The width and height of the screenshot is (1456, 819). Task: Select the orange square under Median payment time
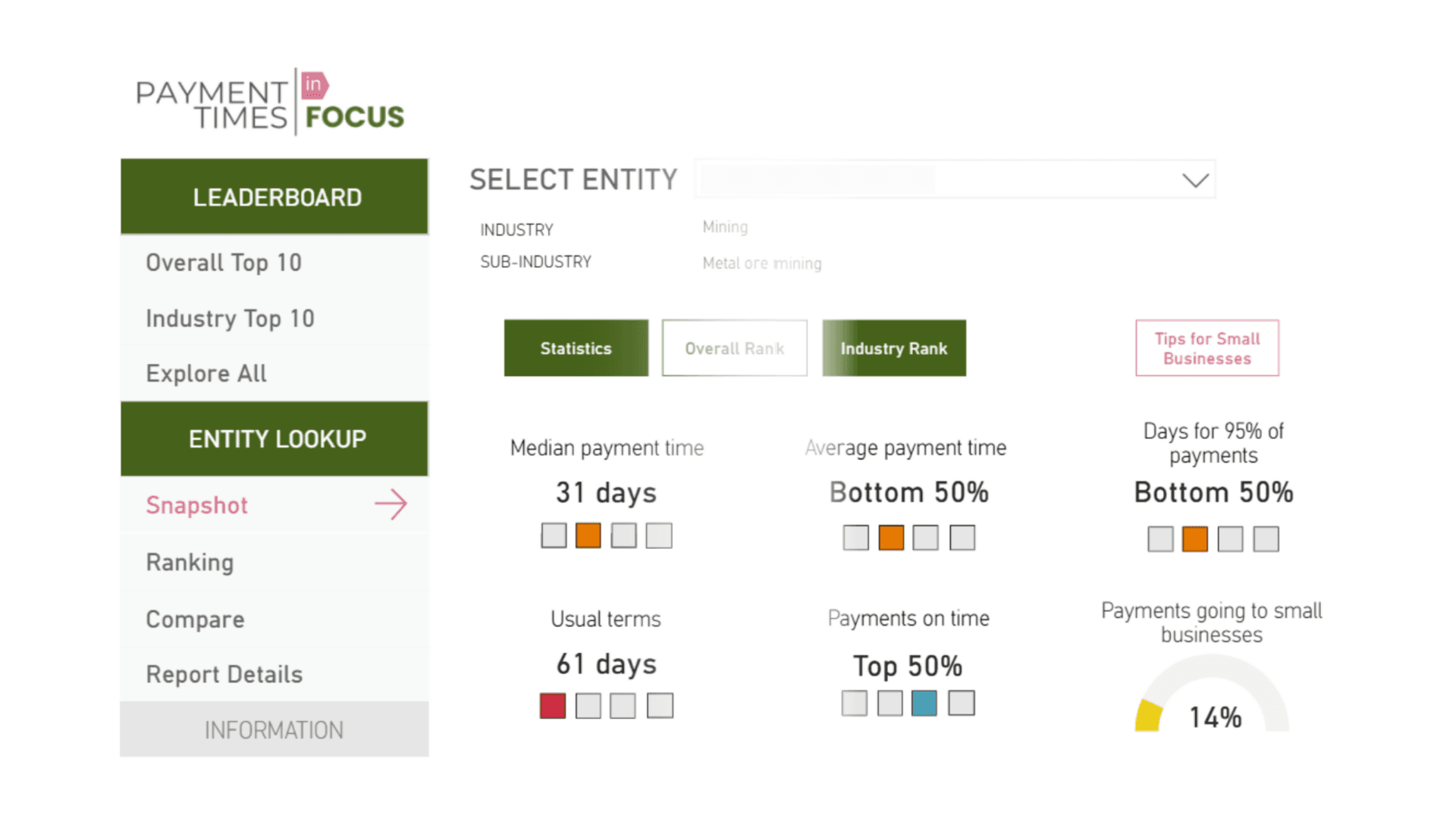tap(588, 535)
